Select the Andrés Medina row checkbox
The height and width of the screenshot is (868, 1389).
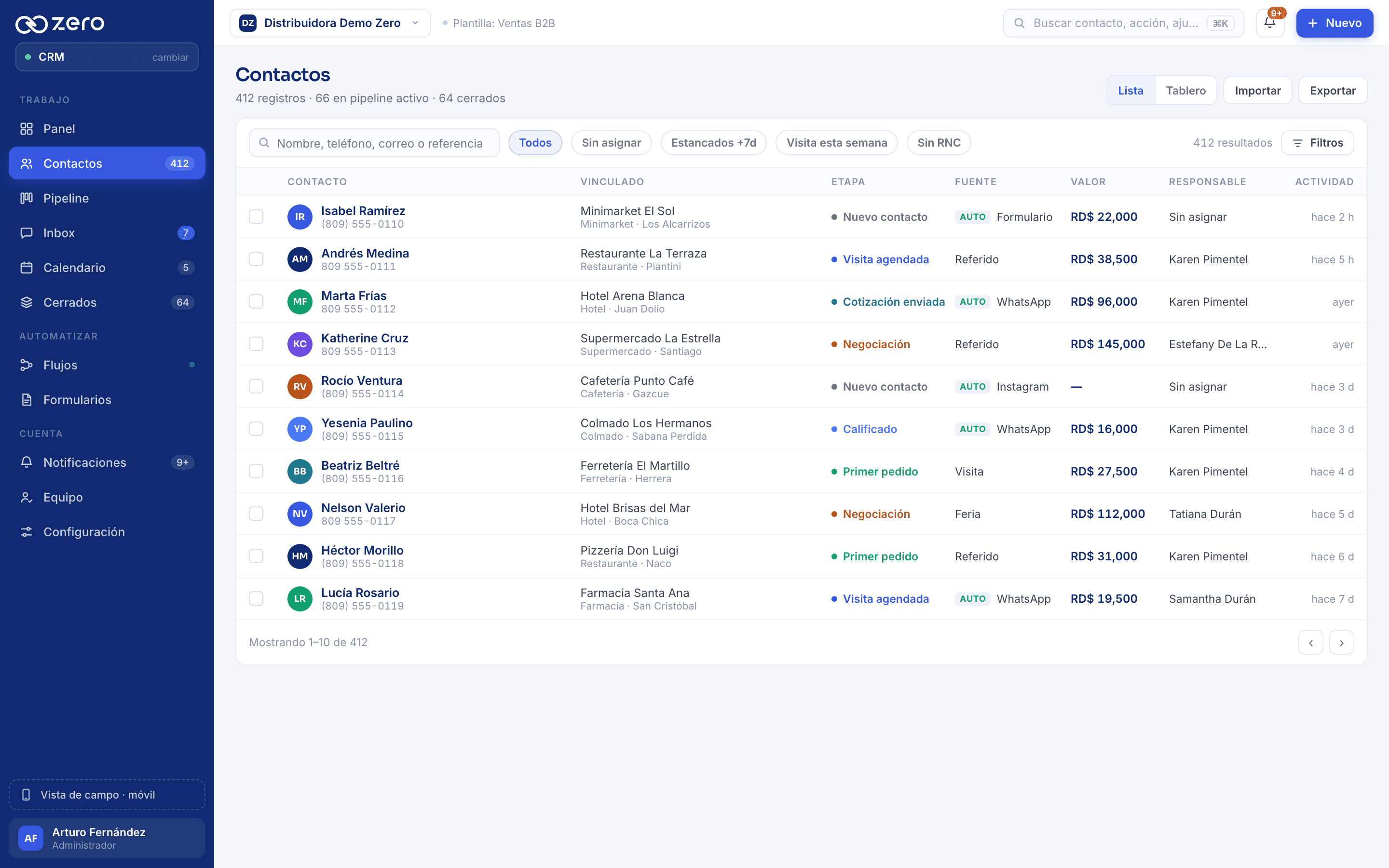[256, 259]
